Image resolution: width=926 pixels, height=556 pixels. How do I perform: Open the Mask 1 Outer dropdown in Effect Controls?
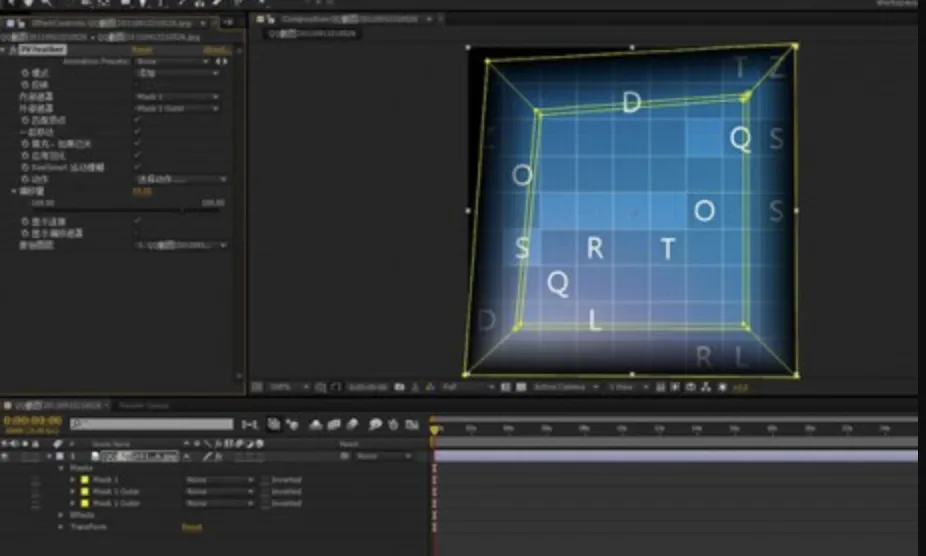click(177, 108)
